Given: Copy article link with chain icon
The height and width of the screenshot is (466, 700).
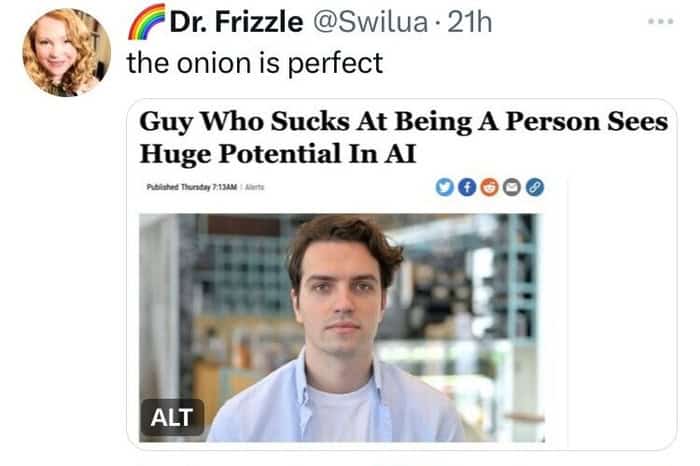Looking at the screenshot, I should click(x=535, y=187).
